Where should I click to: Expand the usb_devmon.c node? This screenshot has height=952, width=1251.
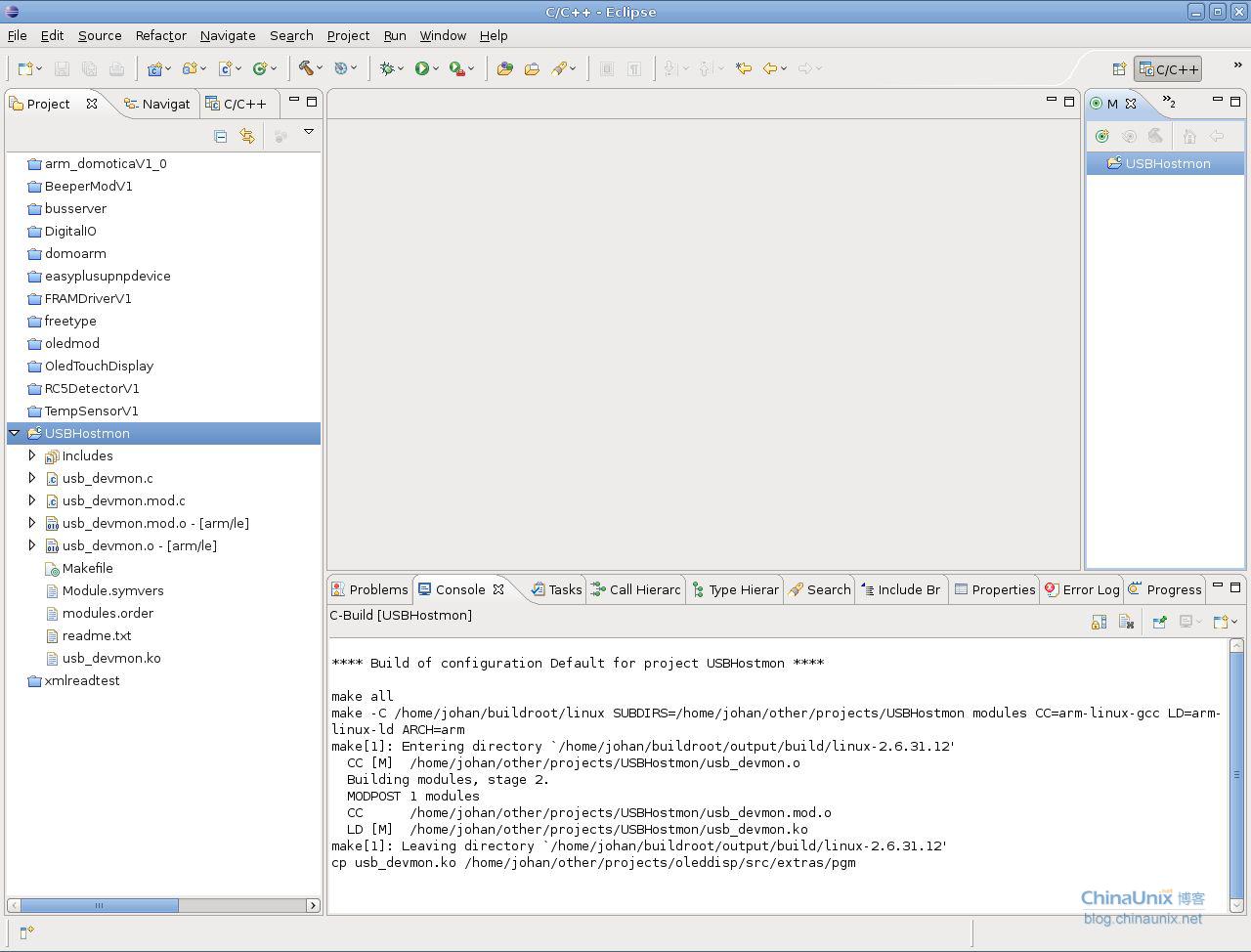(32, 478)
